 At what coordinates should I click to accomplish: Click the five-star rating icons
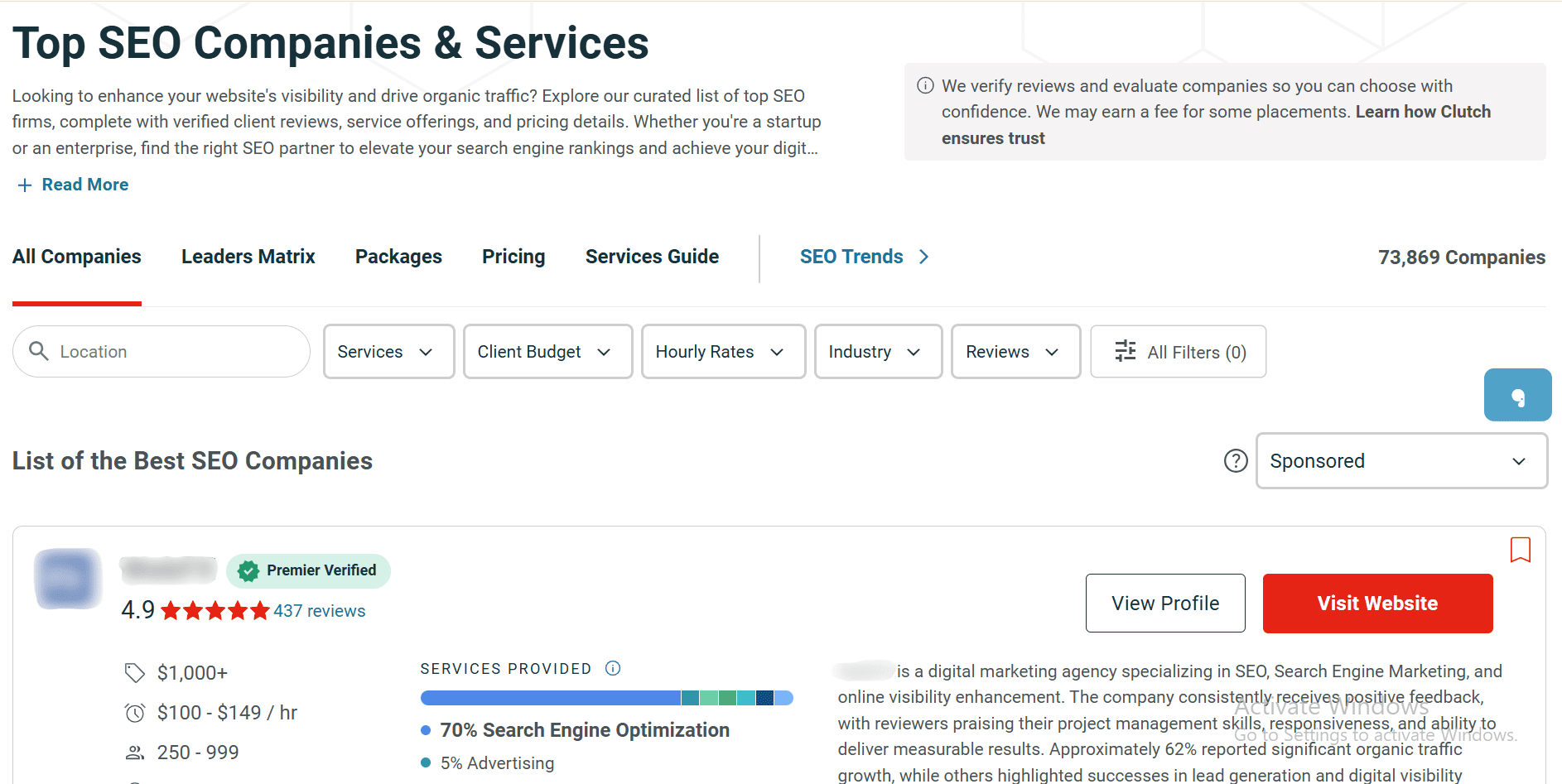(215, 611)
